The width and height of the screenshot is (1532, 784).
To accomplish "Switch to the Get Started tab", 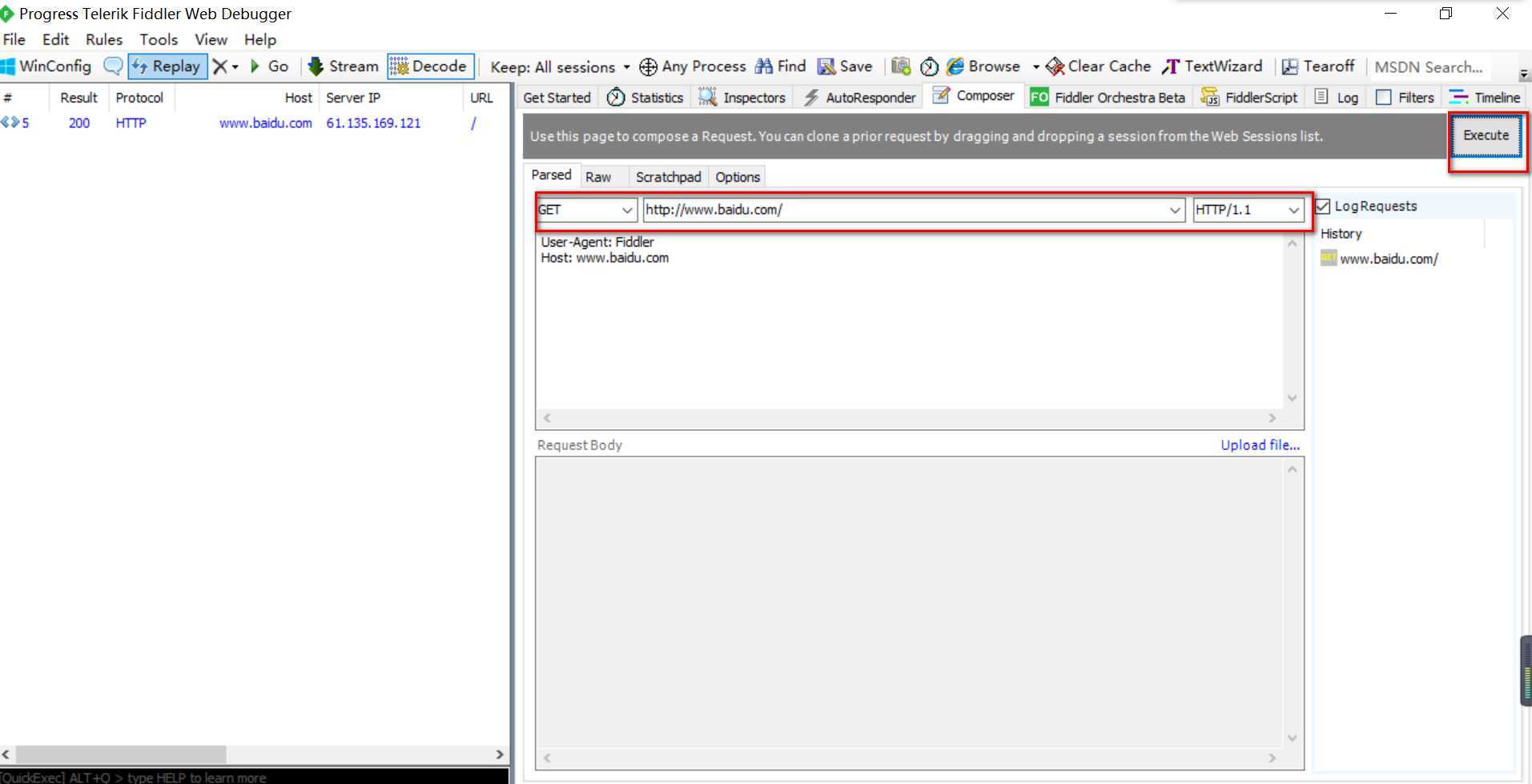I will click(x=557, y=97).
